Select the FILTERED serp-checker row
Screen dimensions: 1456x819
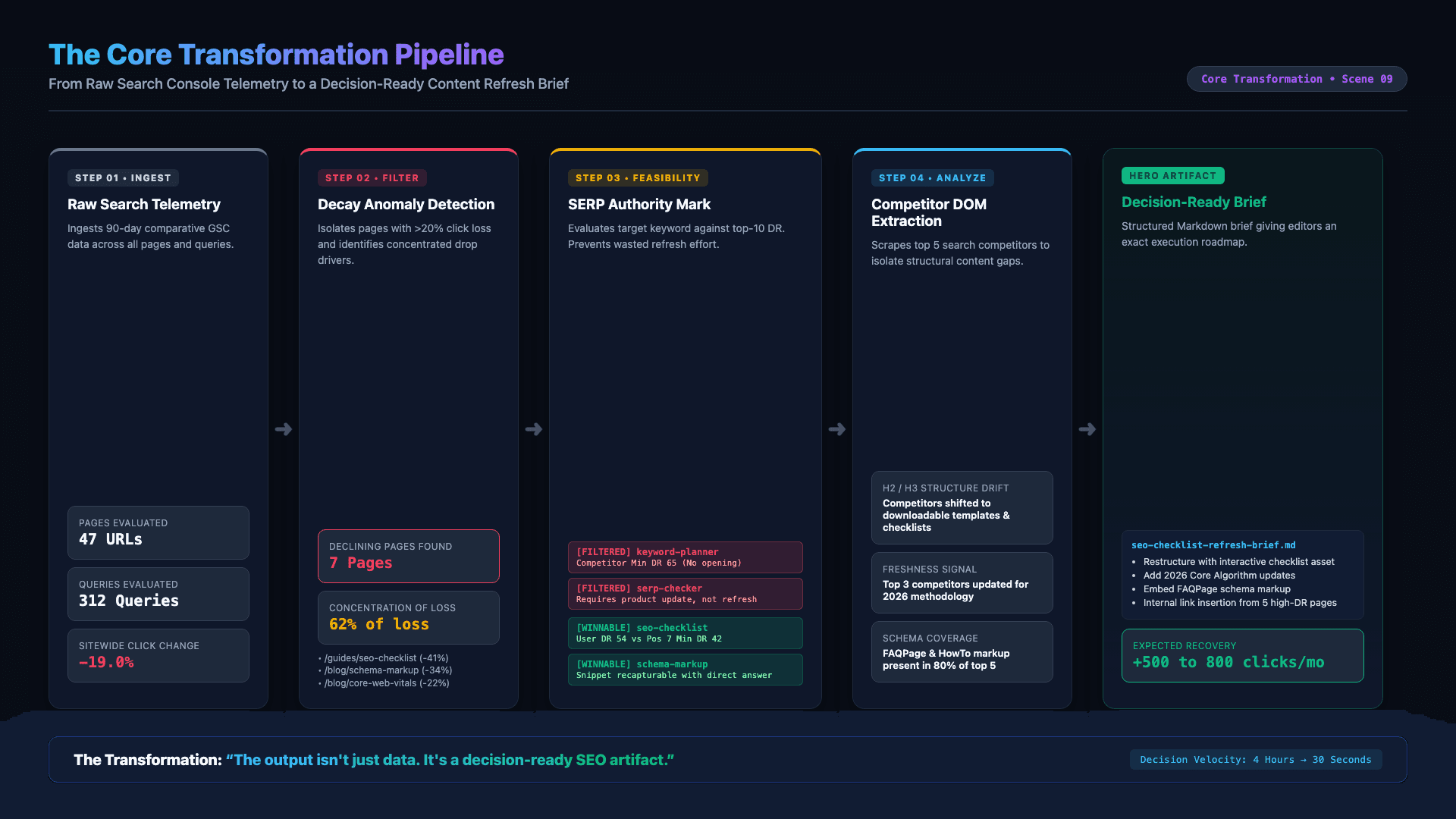686,594
